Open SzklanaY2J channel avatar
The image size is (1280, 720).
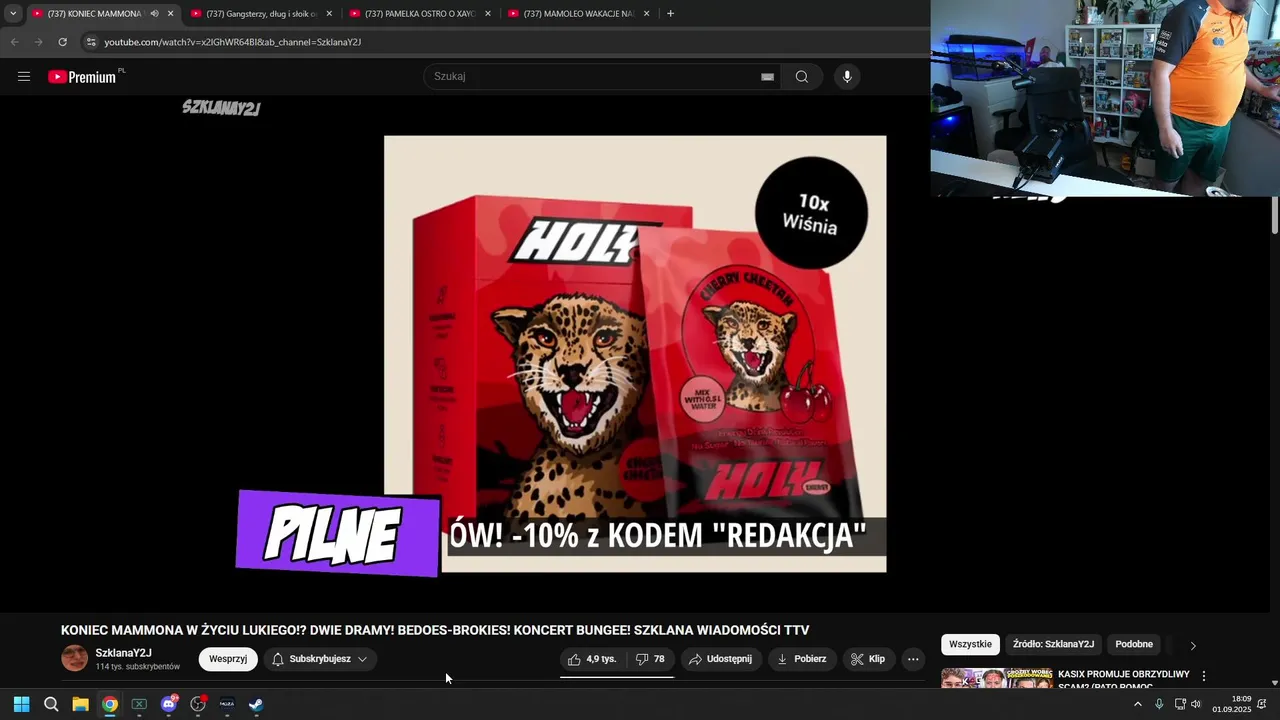[75, 658]
